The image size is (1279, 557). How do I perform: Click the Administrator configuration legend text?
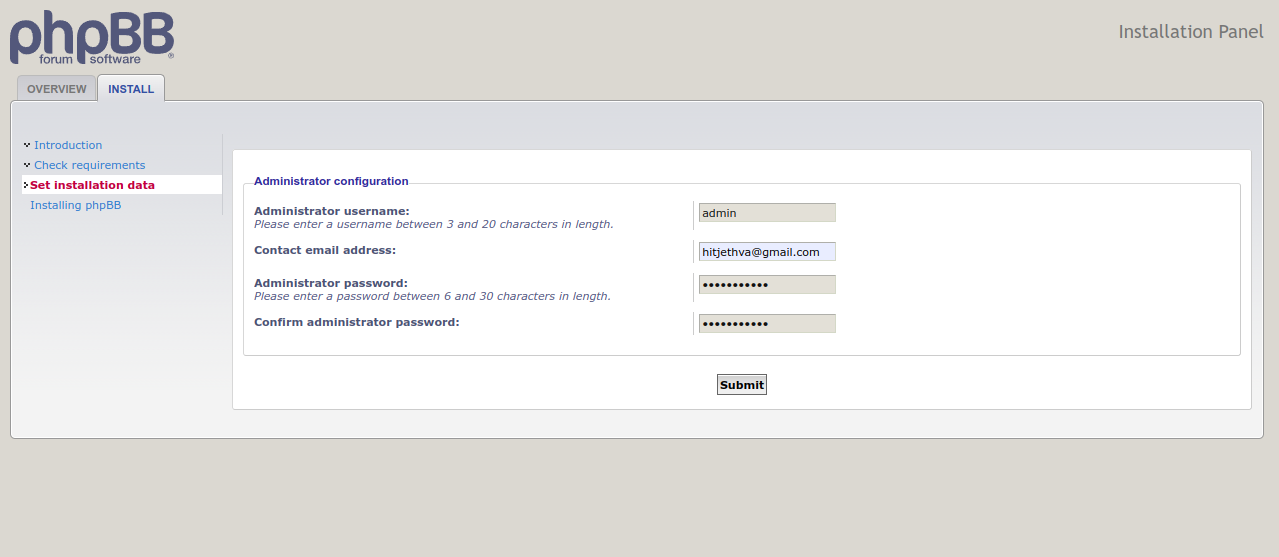[331, 181]
